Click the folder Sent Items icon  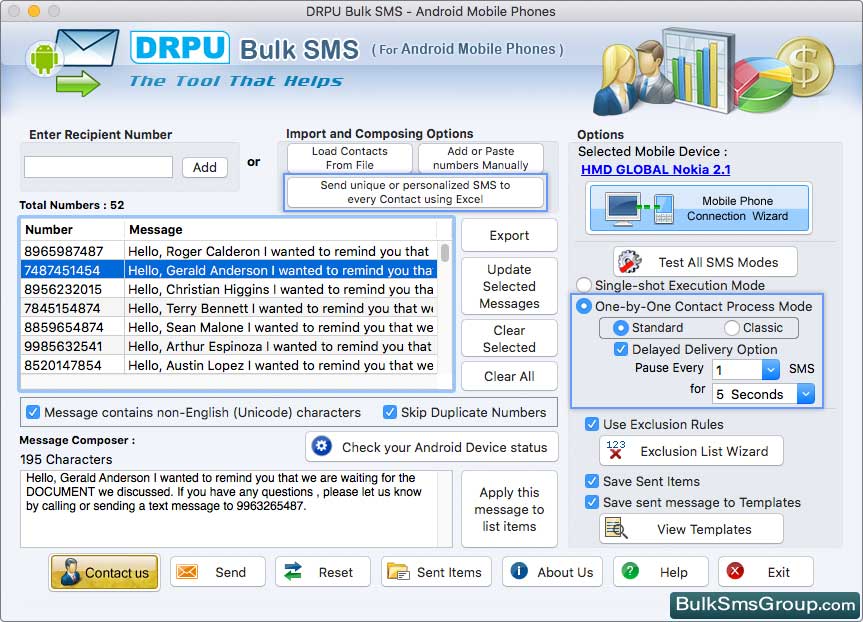point(398,572)
